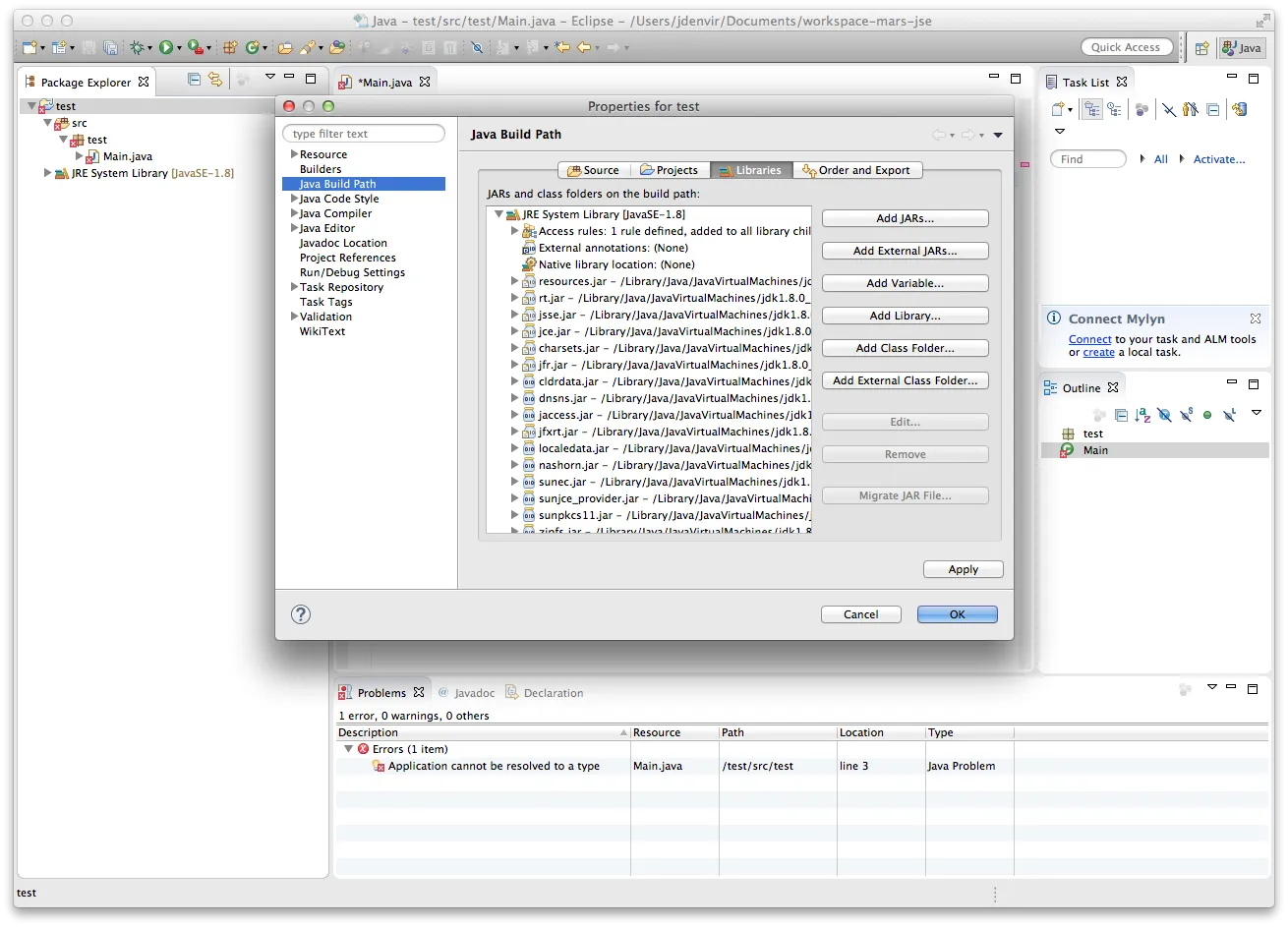This screenshot has height=927, width=1288.
Task: Click Collapse All icon in Outline toolbar
Action: point(1121,415)
